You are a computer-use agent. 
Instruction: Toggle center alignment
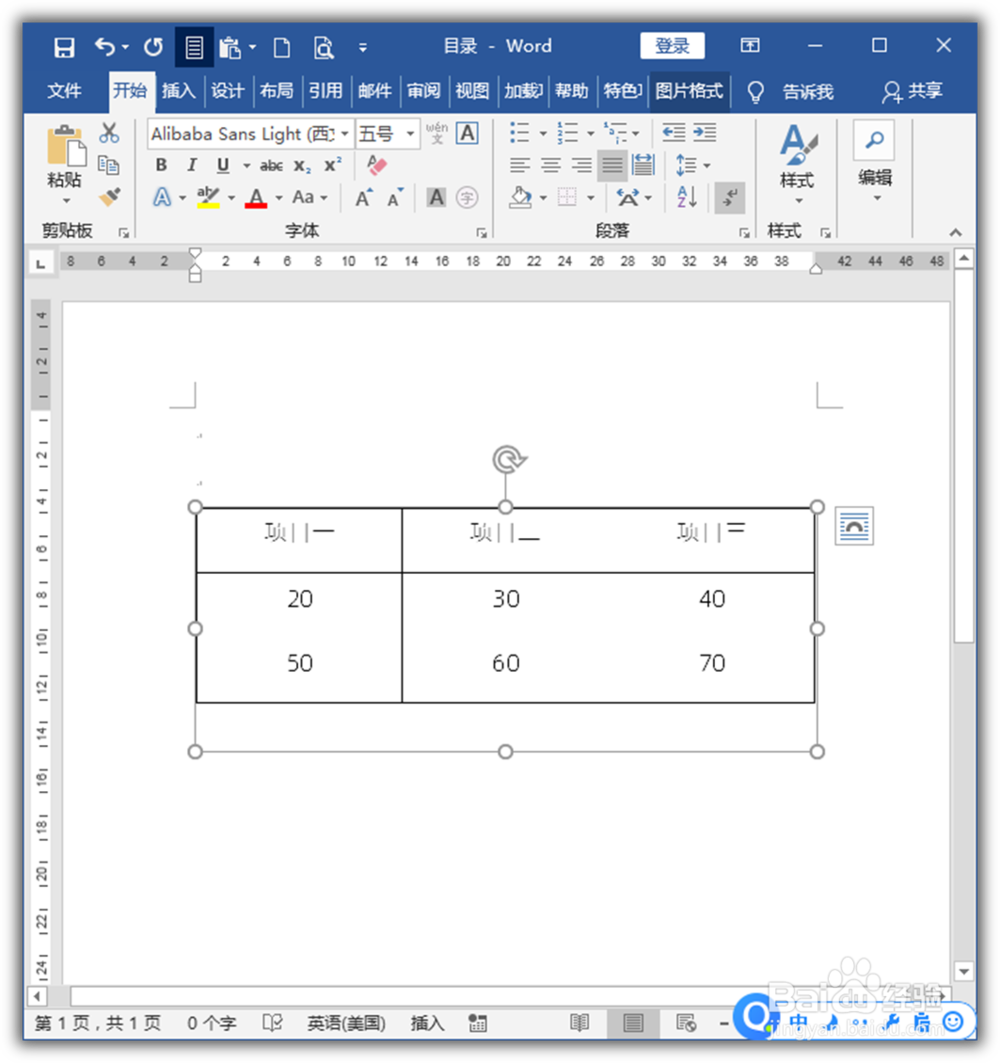click(551, 165)
